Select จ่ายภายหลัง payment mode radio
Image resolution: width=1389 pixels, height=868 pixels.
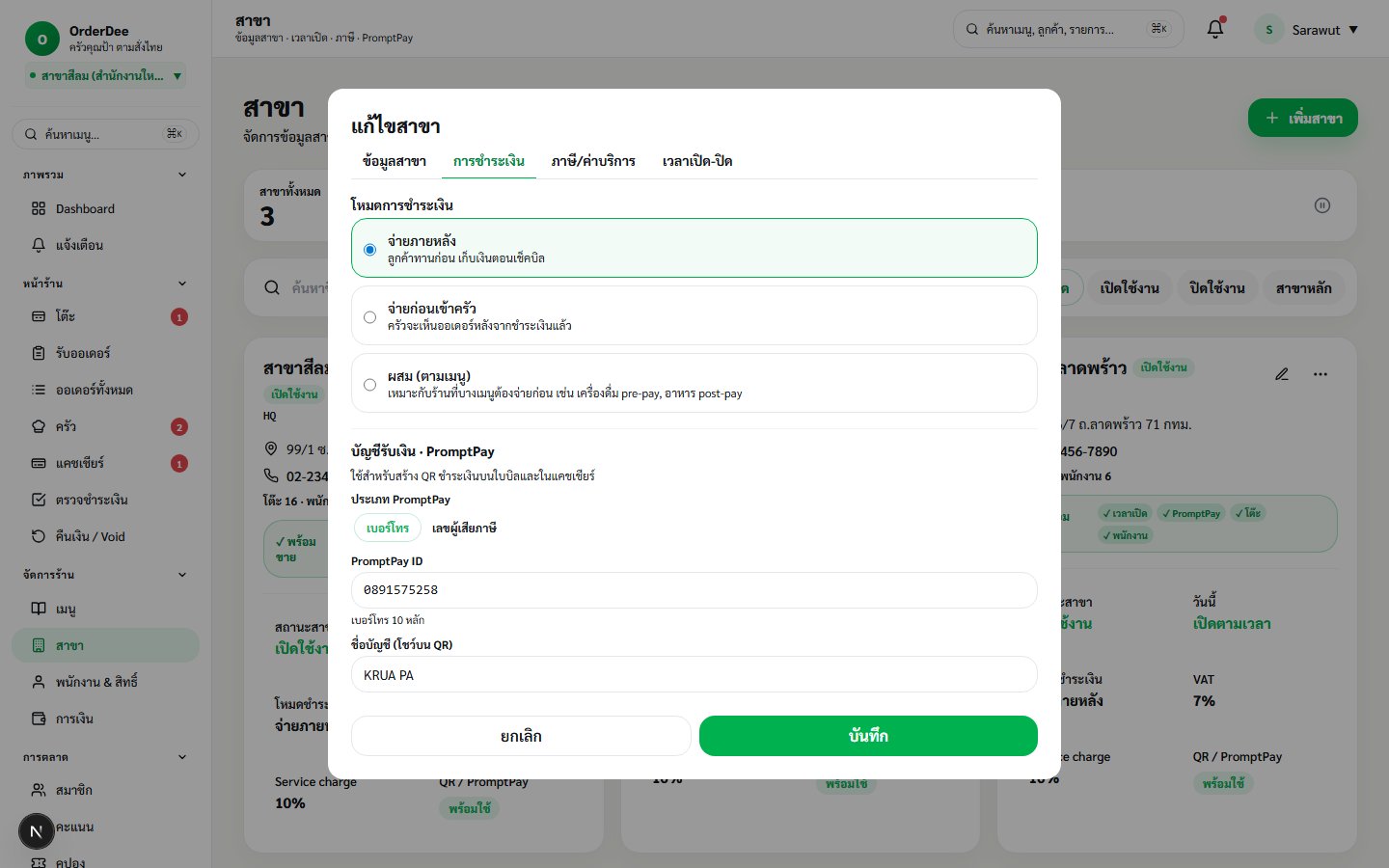[369, 250]
